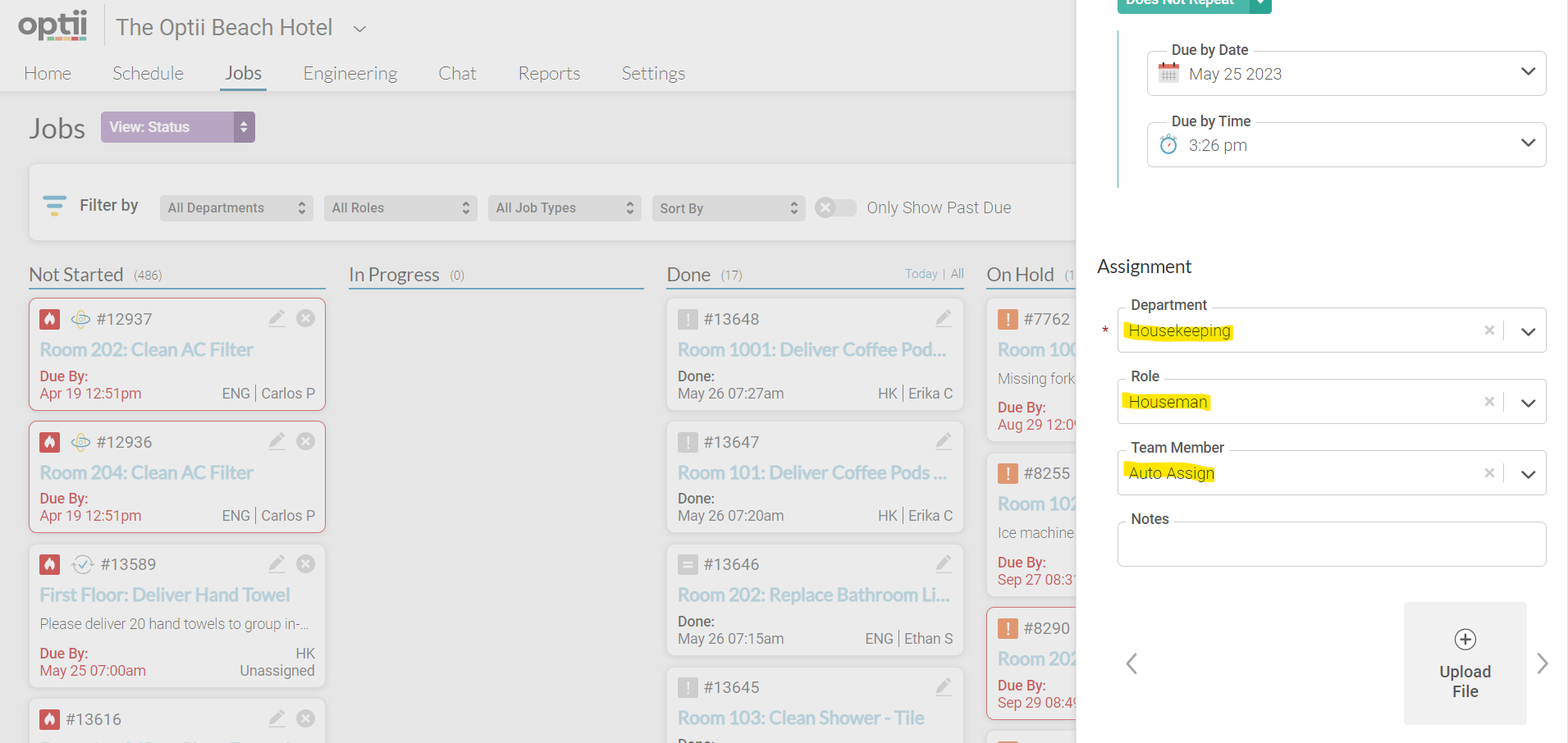Click the Room 101: Deliver Coffee Pods job

tap(812, 473)
